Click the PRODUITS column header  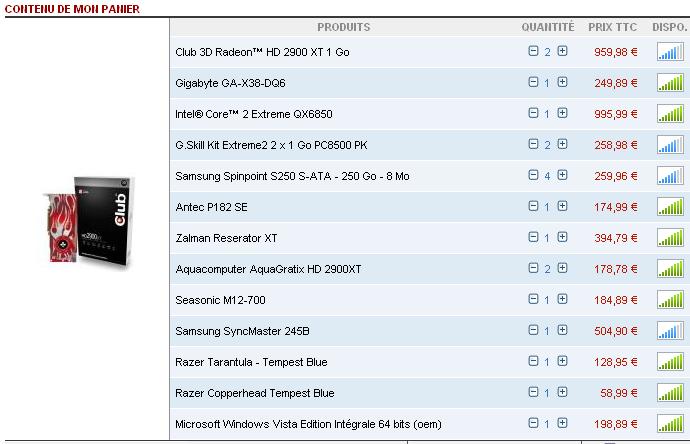pos(344,27)
